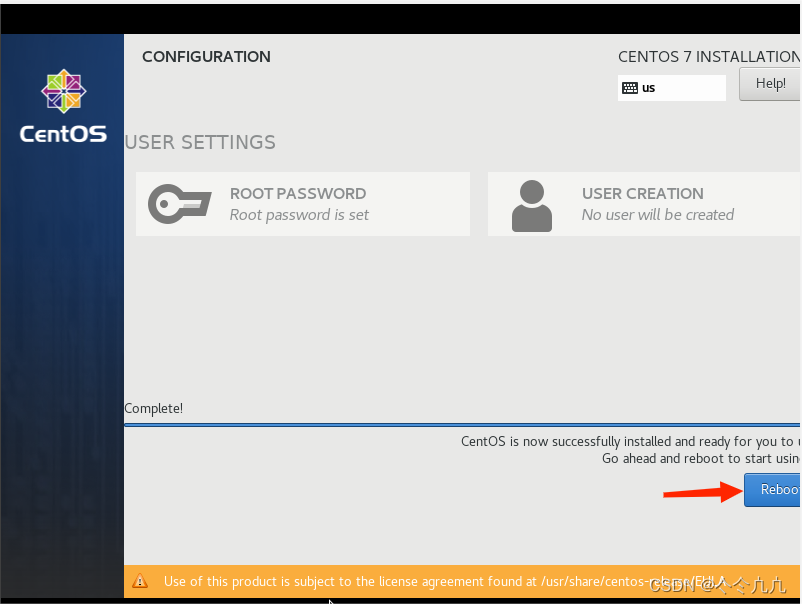Viewport: 802px width, 604px height.
Task: Click the orange warning triangle icon
Action: coord(140,581)
